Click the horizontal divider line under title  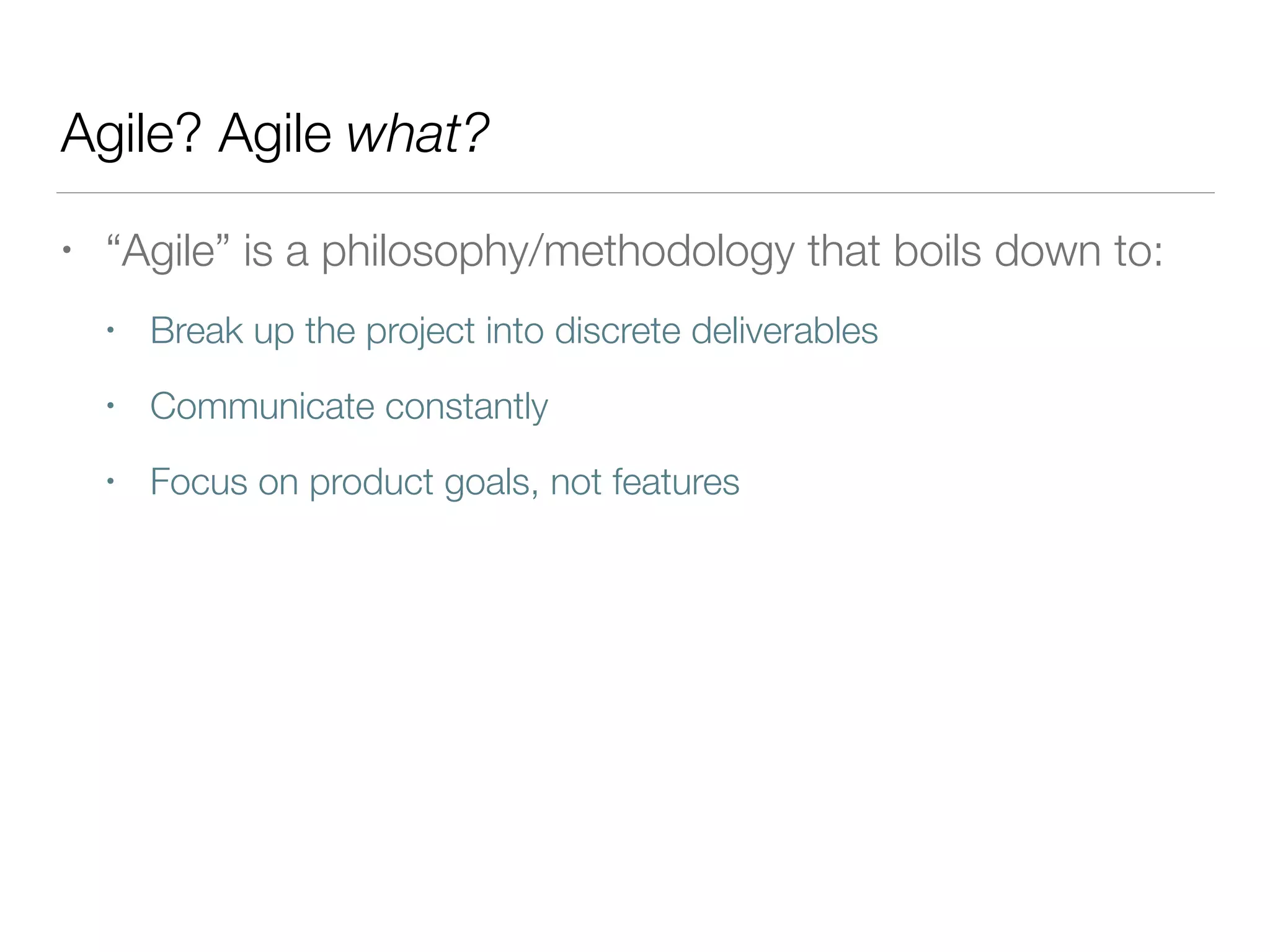(635, 193)
